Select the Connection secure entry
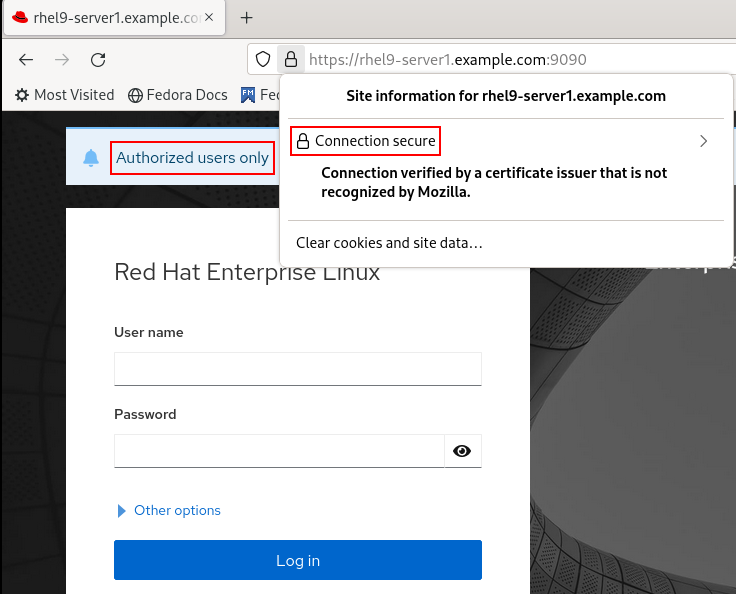The height and width of the screenshot is (594, 736). pyautogui.click(x=366, y=141)
